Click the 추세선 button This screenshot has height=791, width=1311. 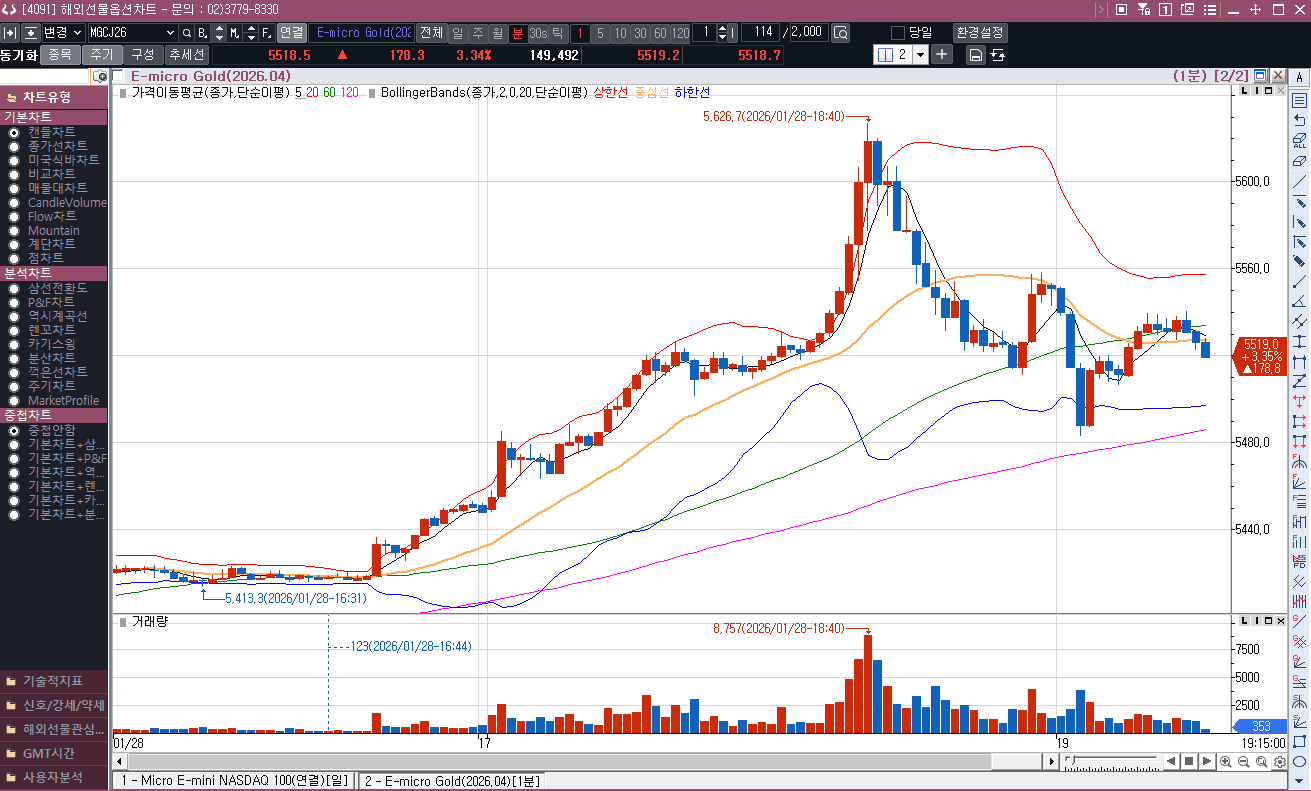tap(186, 55)
